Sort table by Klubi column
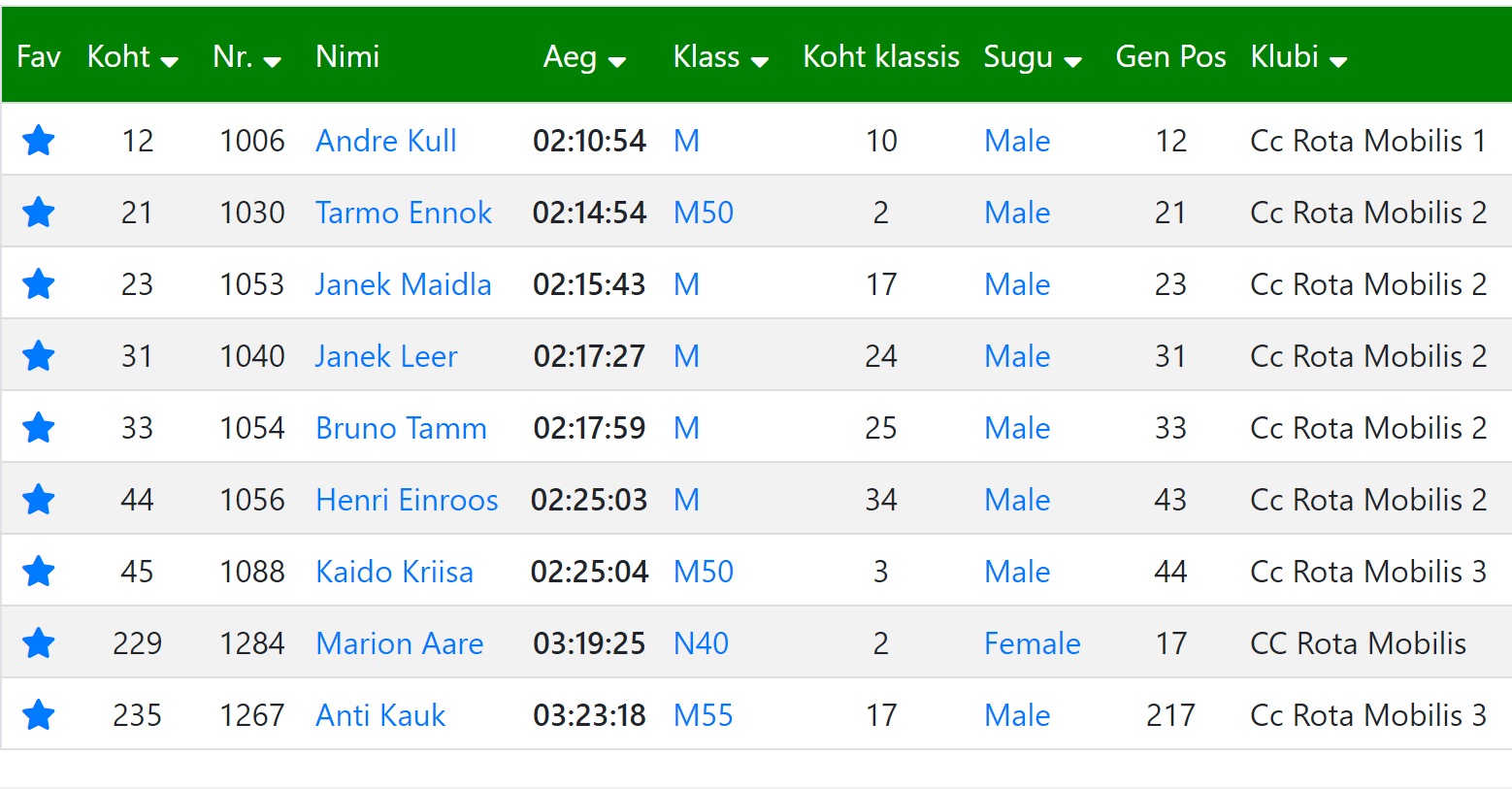The height and width of the screenshot is (789, 1512). [1299, 57]
